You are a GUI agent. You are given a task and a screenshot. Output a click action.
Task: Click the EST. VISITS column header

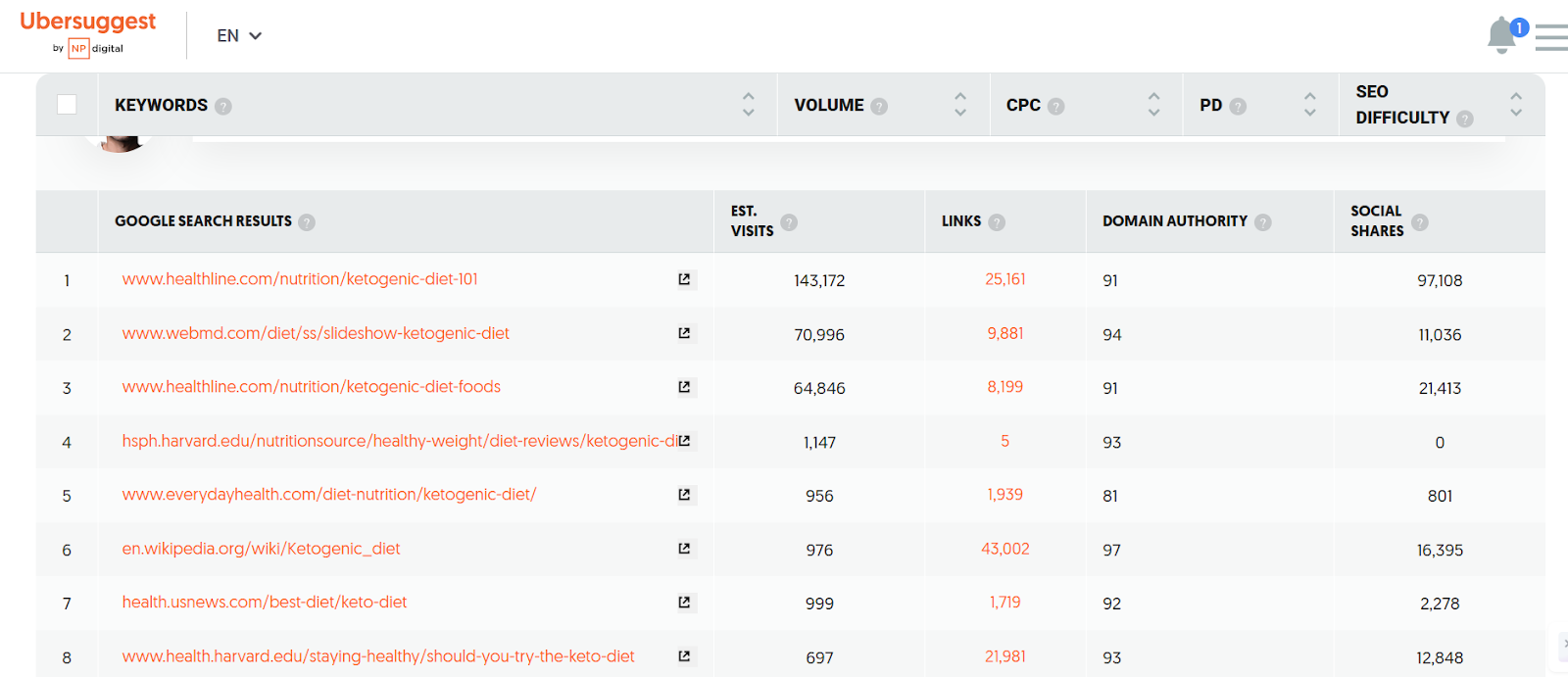point(753,221)
